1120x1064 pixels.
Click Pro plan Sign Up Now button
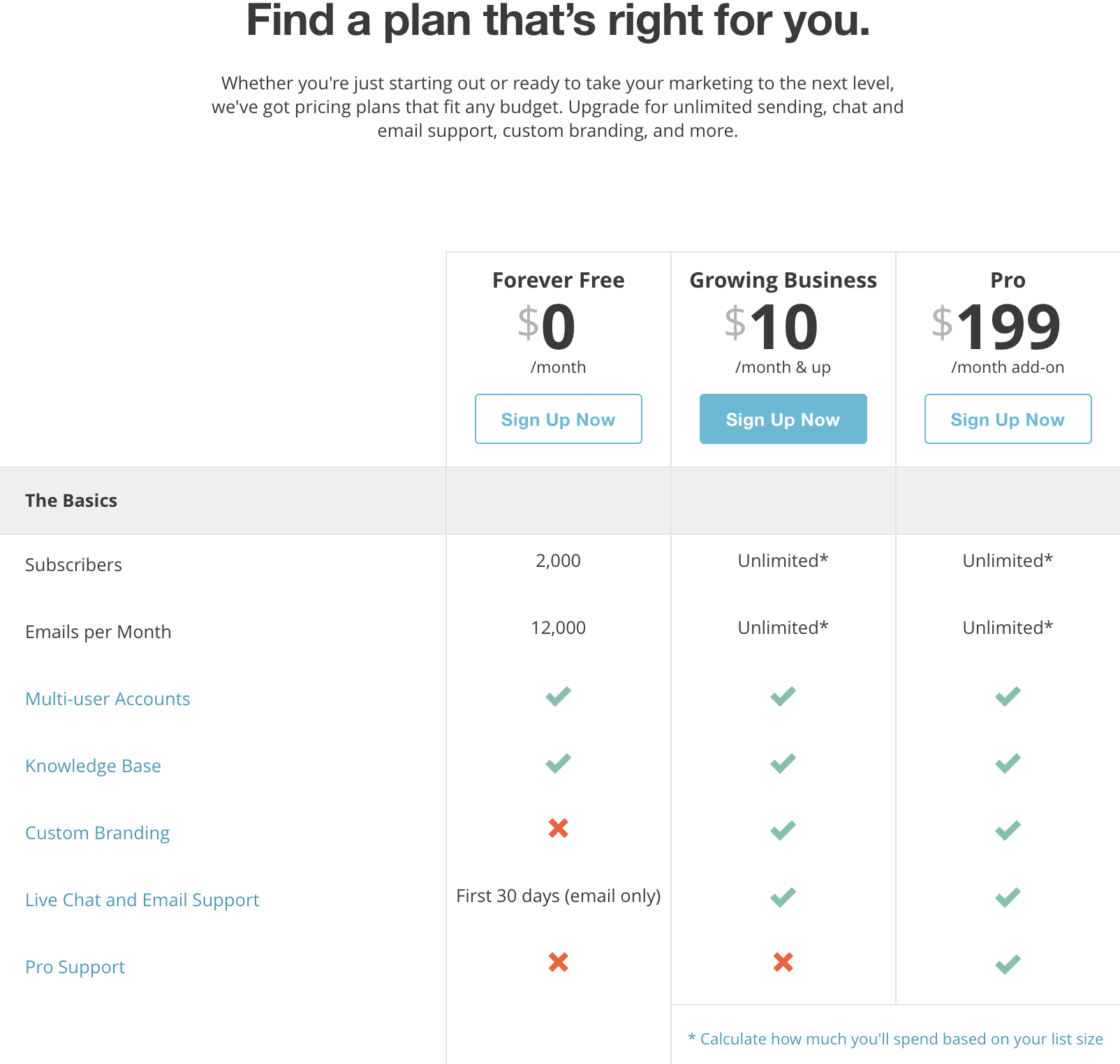(1008, 419)
